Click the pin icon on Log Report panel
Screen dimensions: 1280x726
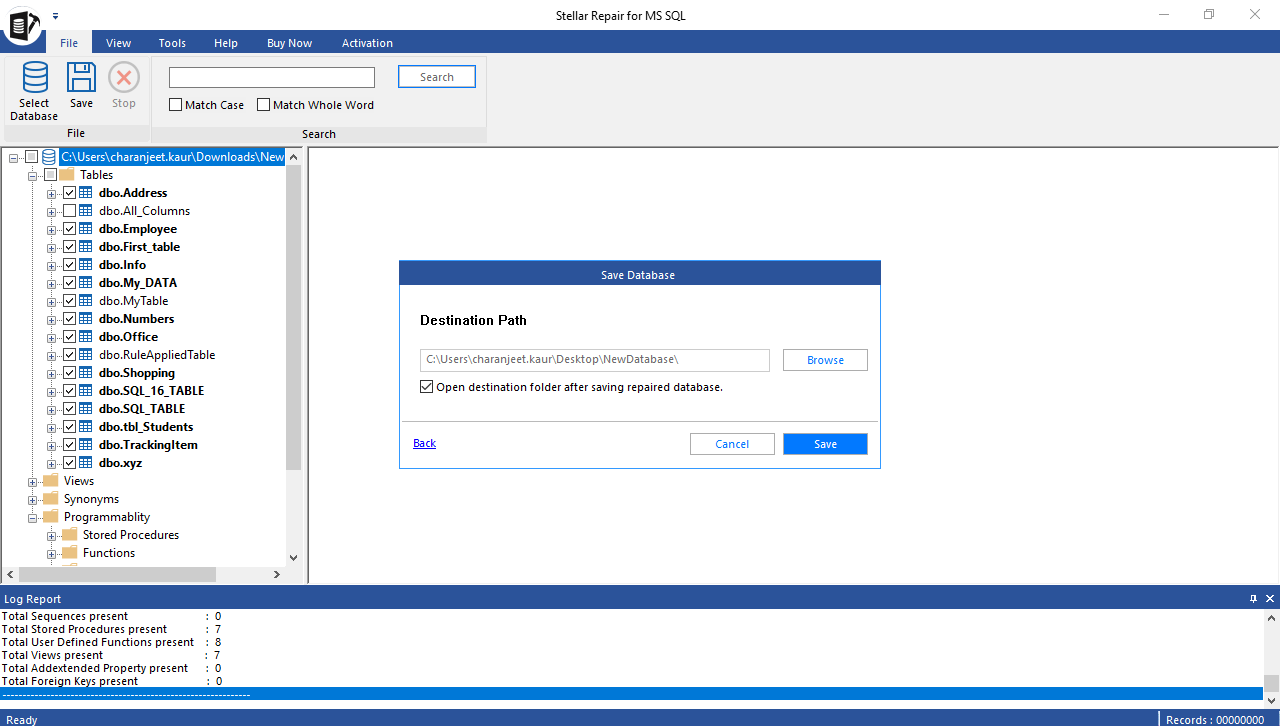tap(1253, 599)
